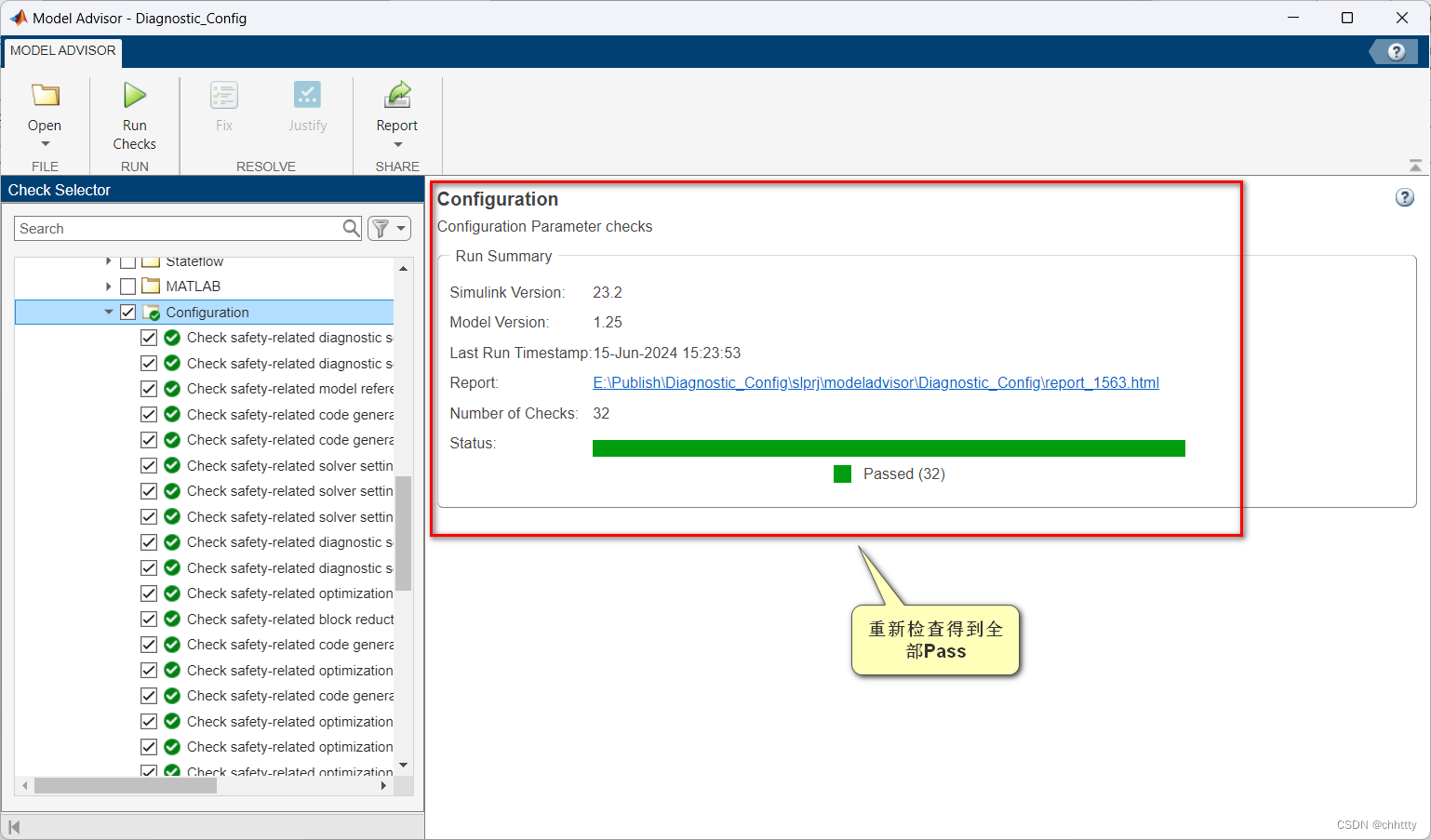Open the report_1563.html link

(876, 382)
